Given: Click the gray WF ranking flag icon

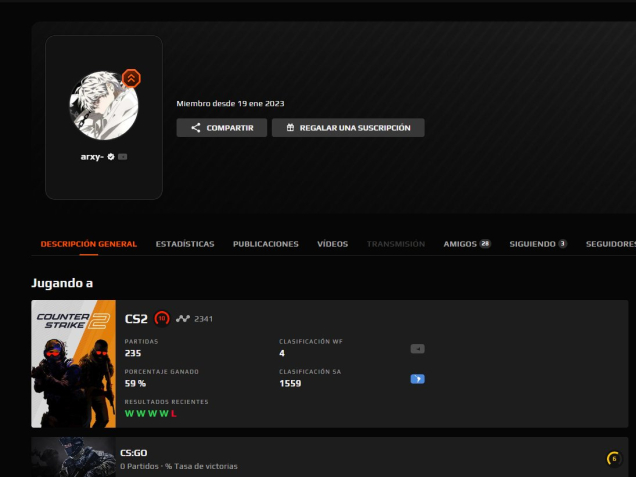Looking at the screenshot, I should click(x=417, y=349).
